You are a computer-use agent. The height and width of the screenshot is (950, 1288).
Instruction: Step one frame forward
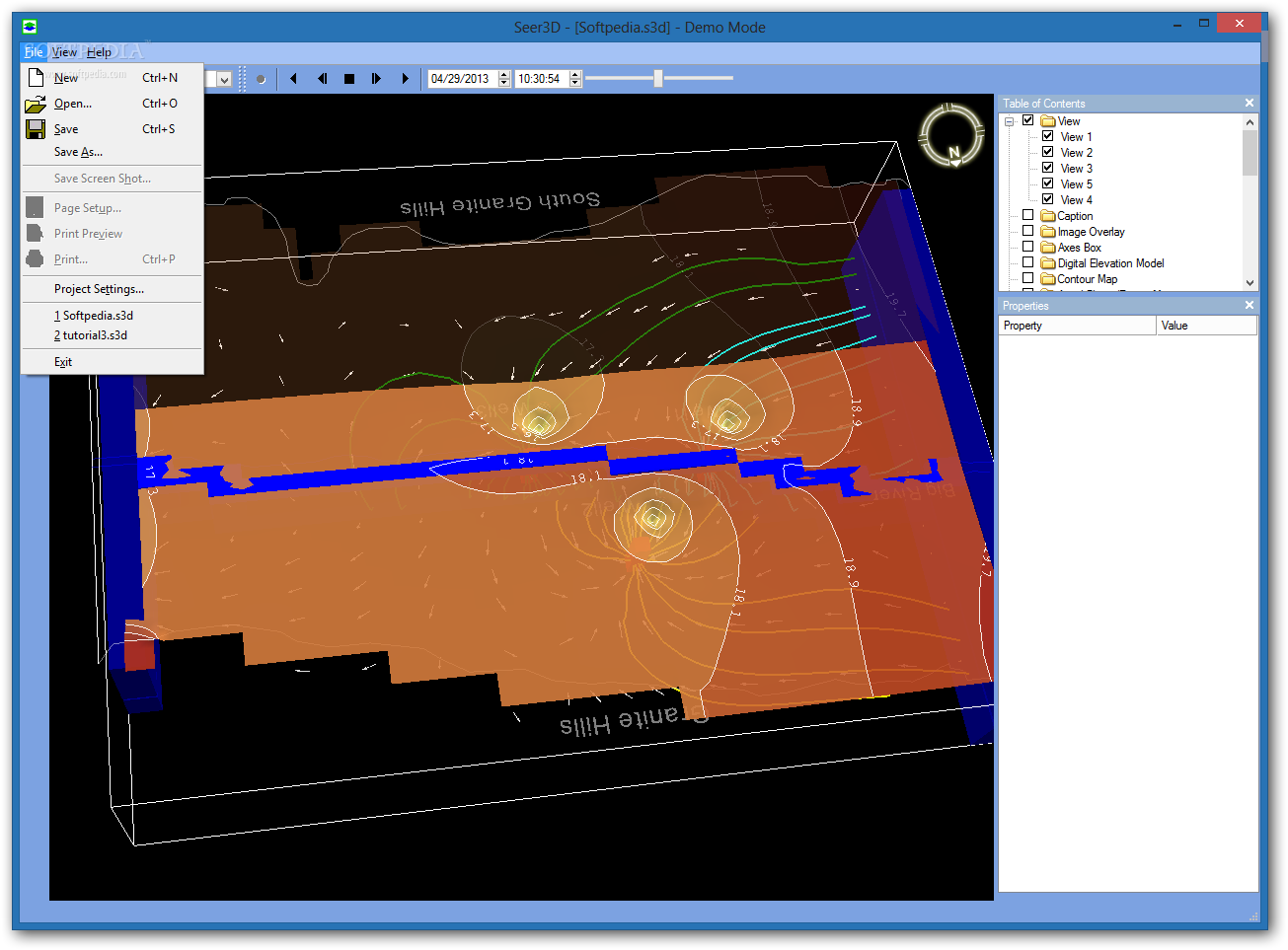[x=376, y=79]
